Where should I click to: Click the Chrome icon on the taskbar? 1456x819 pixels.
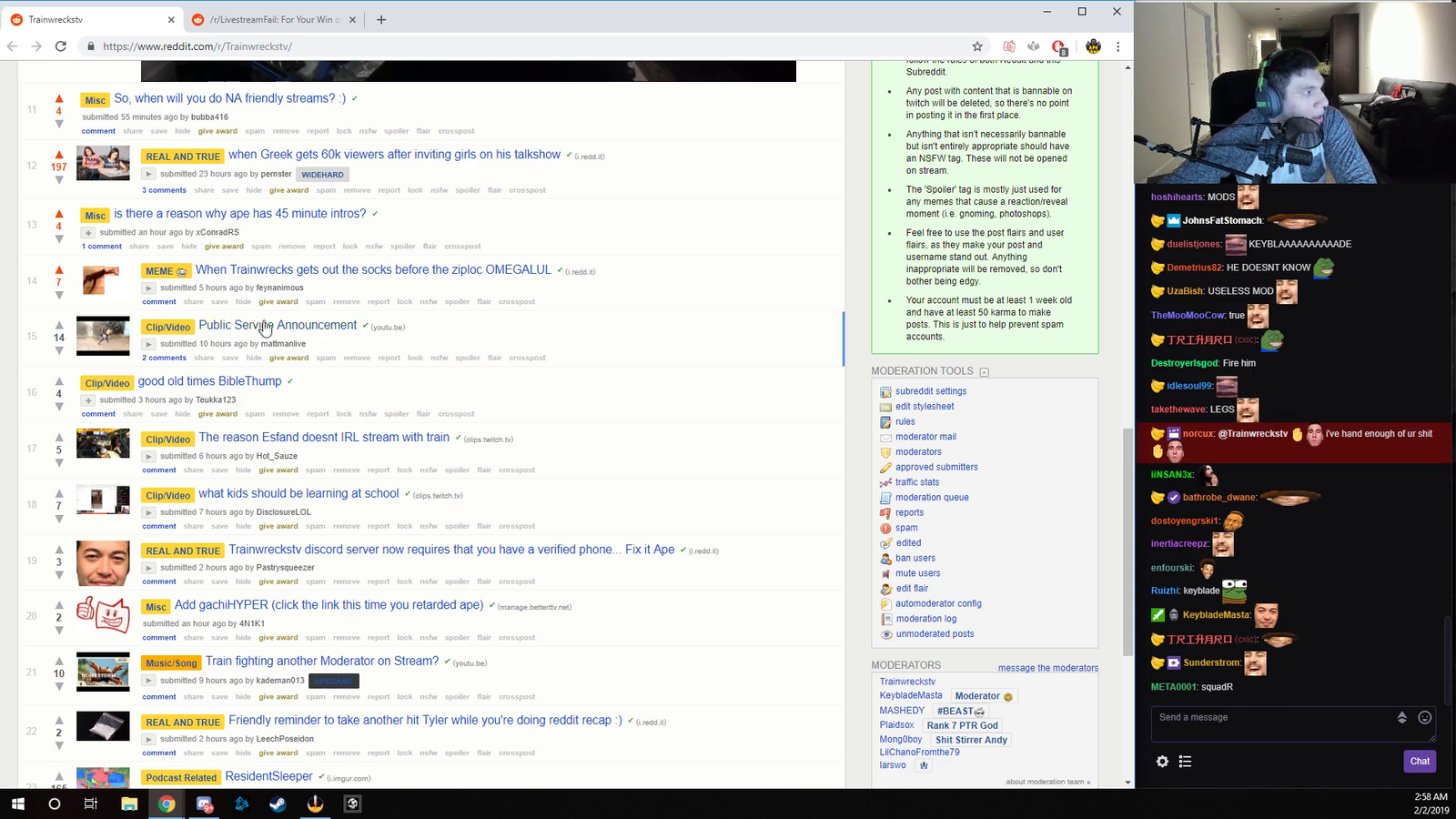[x=167, y=804]
